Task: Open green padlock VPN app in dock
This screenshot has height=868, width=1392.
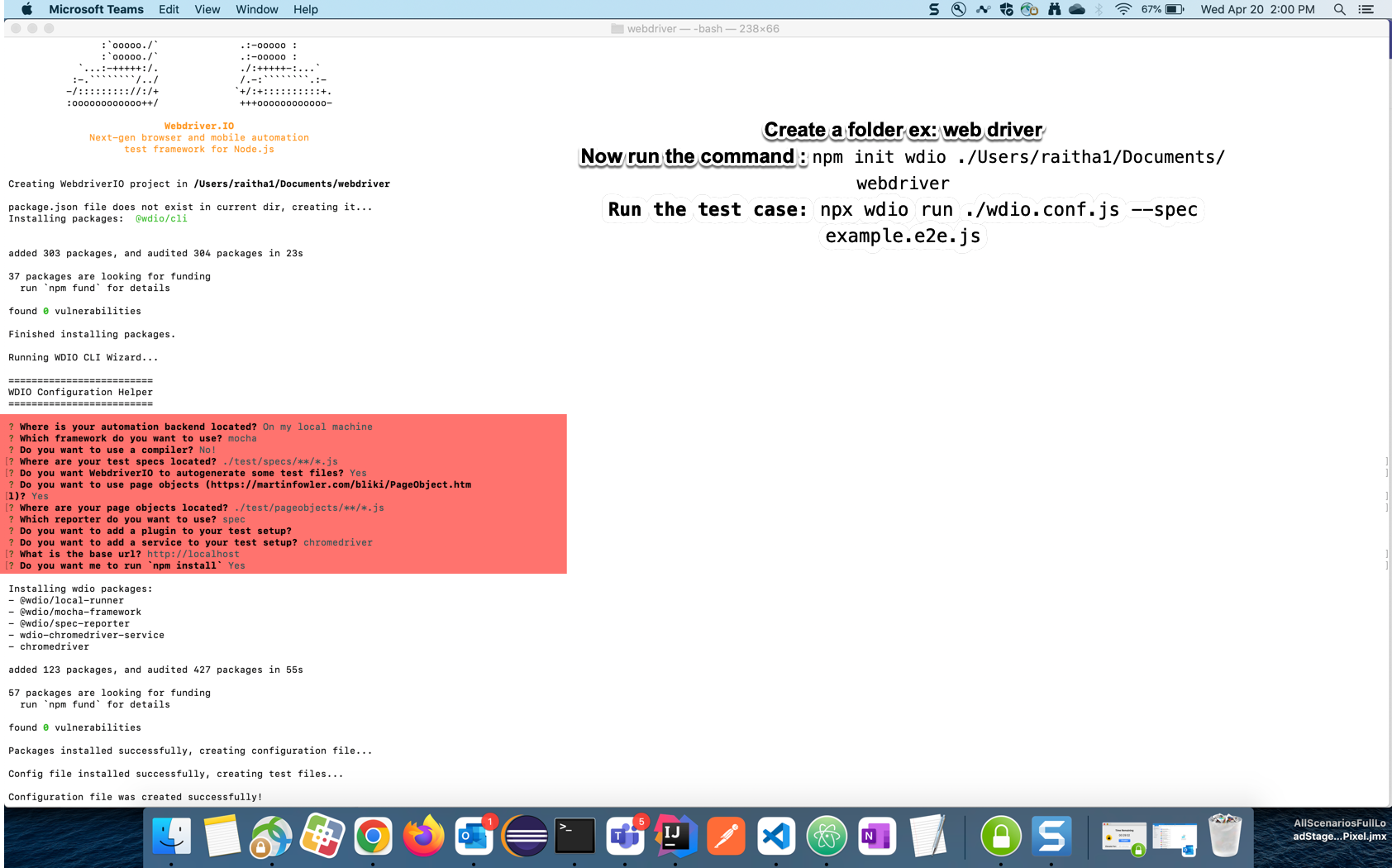Action: click(x=1001, y=837)
